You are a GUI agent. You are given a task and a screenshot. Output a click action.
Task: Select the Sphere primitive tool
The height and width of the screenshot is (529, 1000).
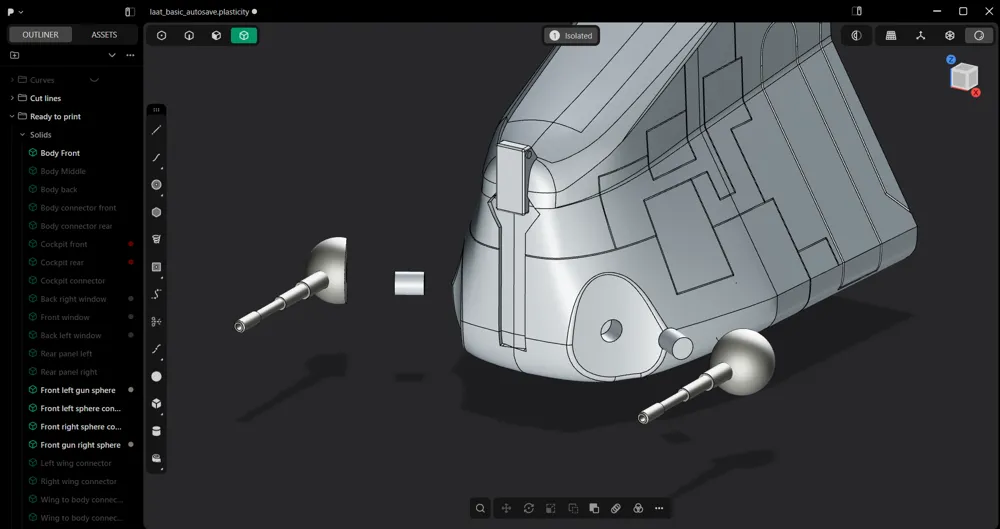click(x=156, y=376)
